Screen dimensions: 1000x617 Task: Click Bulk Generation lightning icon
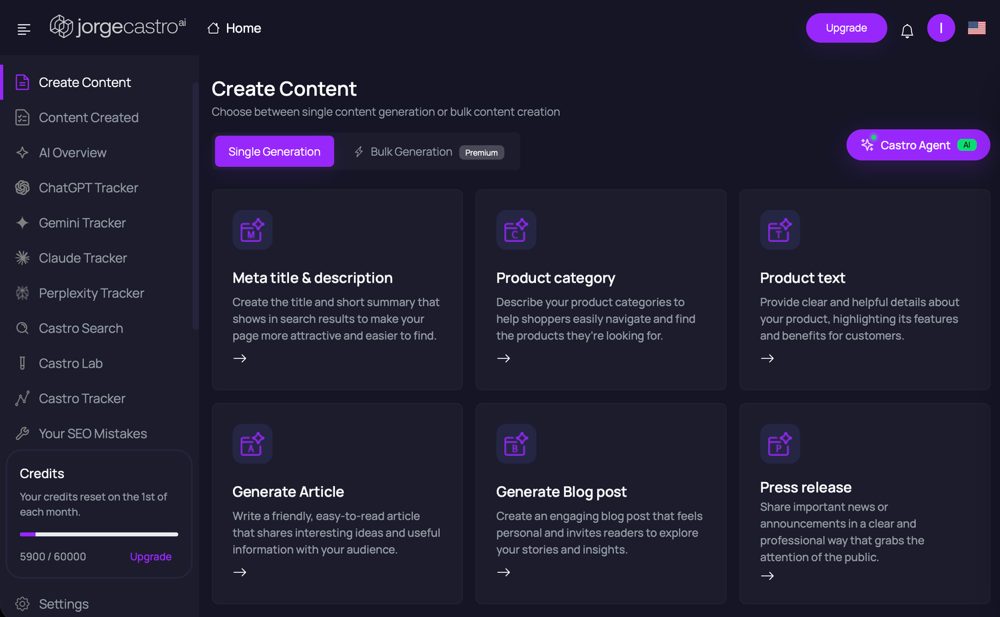click(x=358, y=152)
